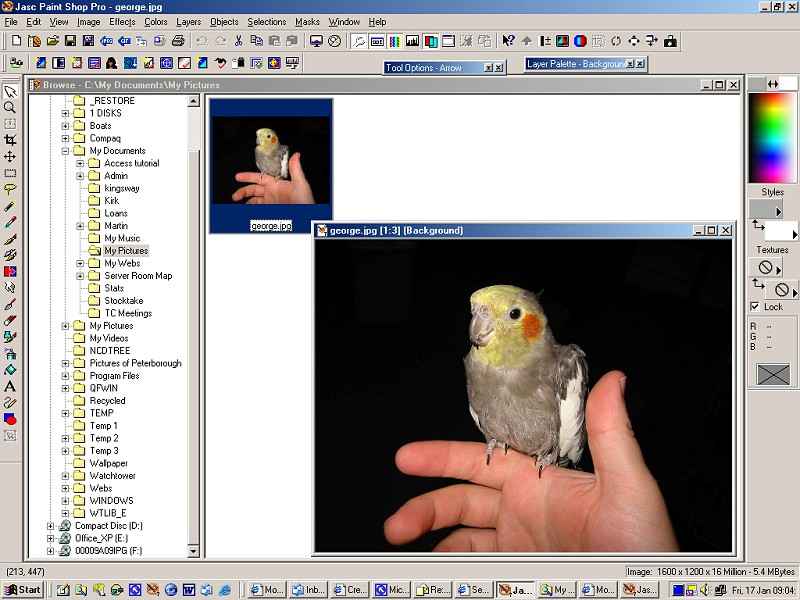Screen dimensions: 800x600
Task: Select the Server Room Map folder
Action: click(138, 276)
